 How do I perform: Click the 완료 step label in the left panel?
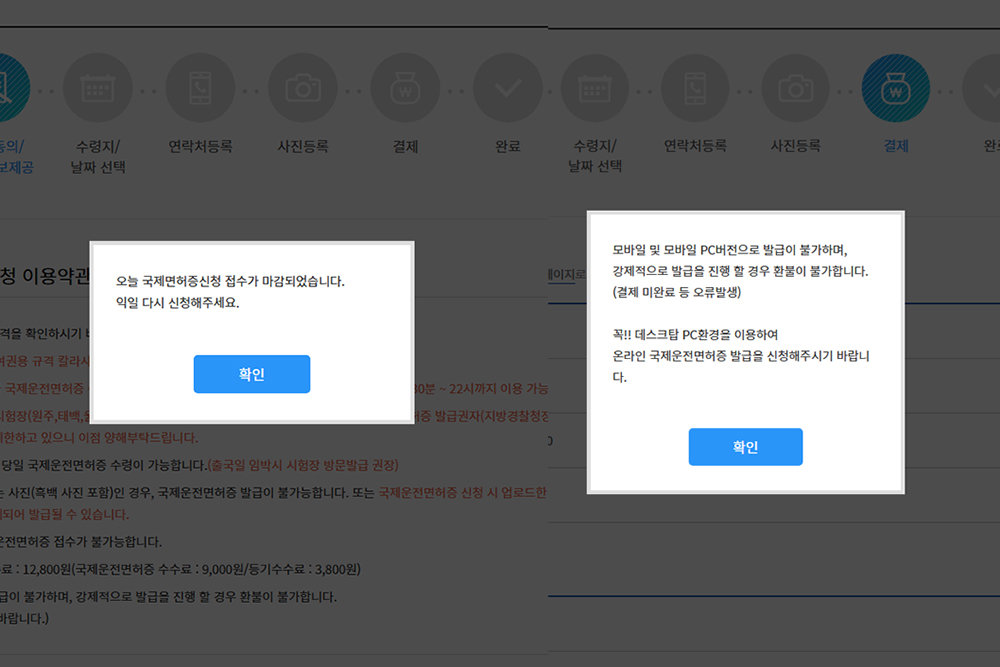tap(508, 146)
